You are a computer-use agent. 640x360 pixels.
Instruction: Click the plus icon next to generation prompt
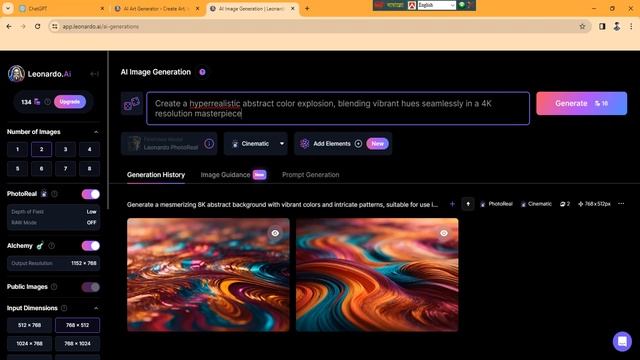(452, 204)
